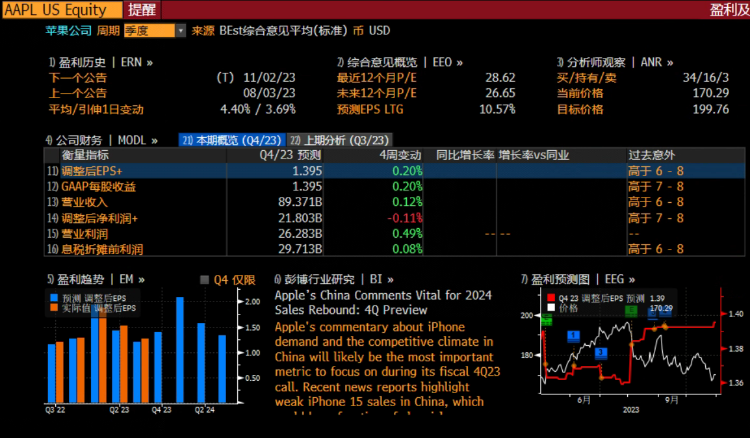Image resolution: width=750 pixels, height=438 pixels.
Task: Switch to 上期分析 (Q3/23) tab
Action: pos(340,140)
